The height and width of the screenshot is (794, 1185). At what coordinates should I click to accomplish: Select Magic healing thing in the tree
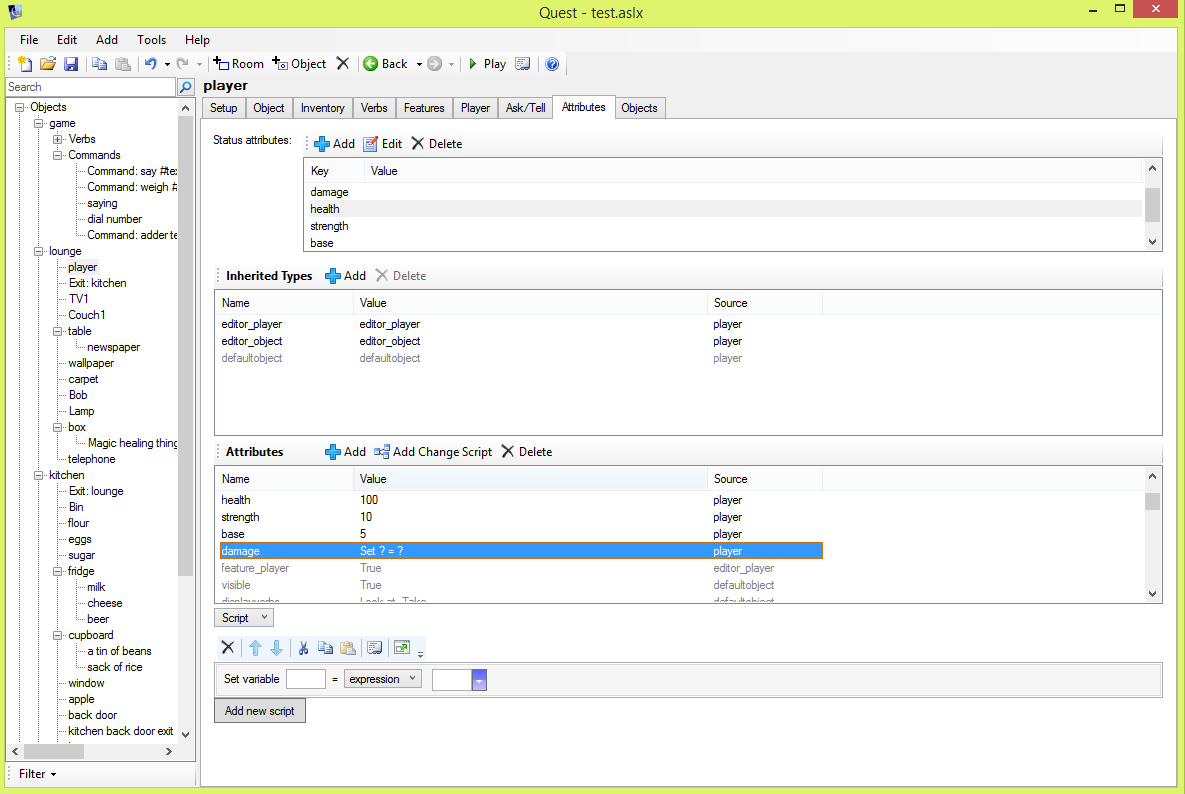coord(132,443)
